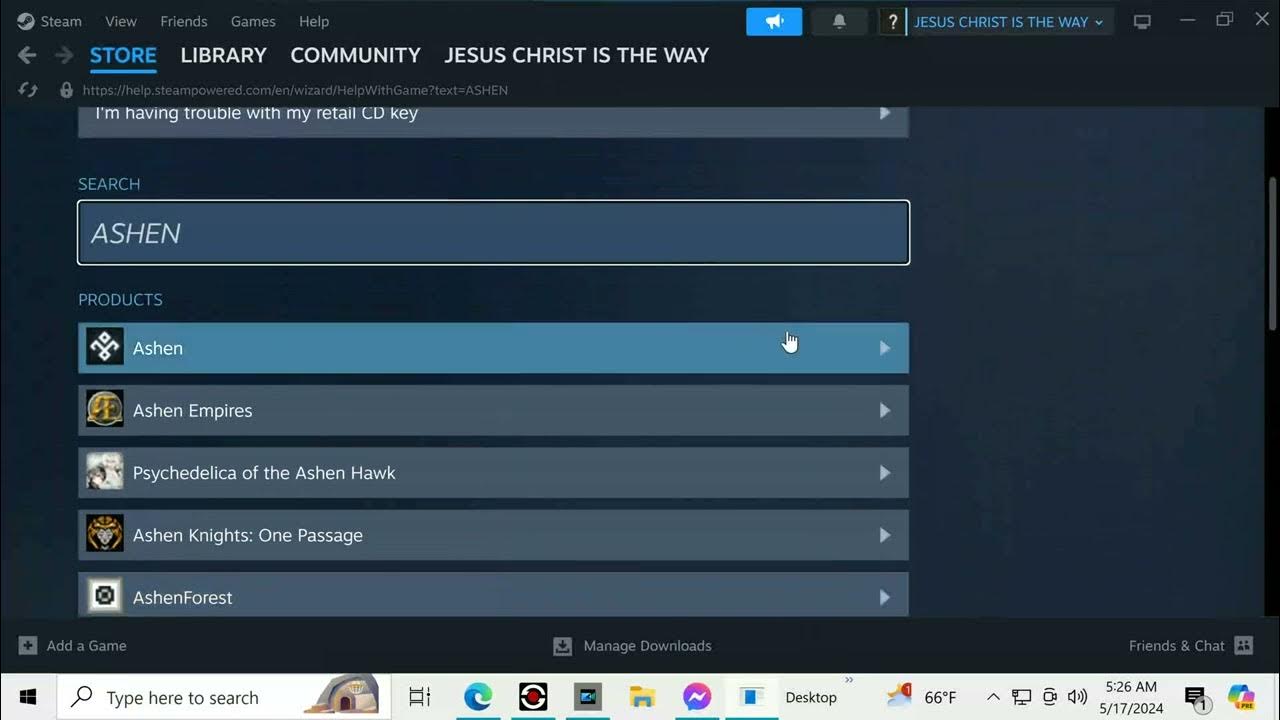Open the View menu
Screen dimensions: 1280x720
121,21
